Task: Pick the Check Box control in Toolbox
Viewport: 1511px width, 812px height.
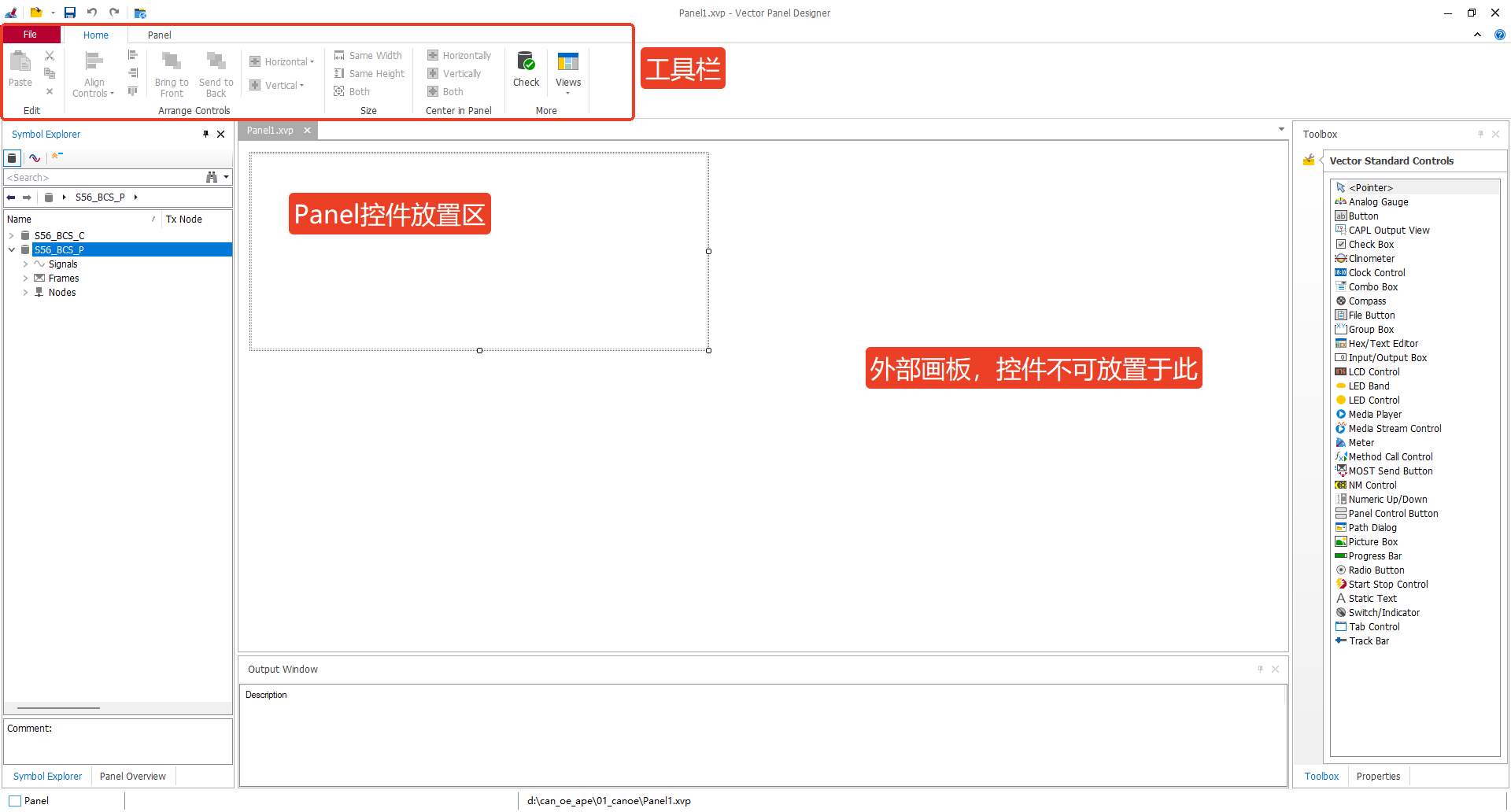Action: [1365, 245]
